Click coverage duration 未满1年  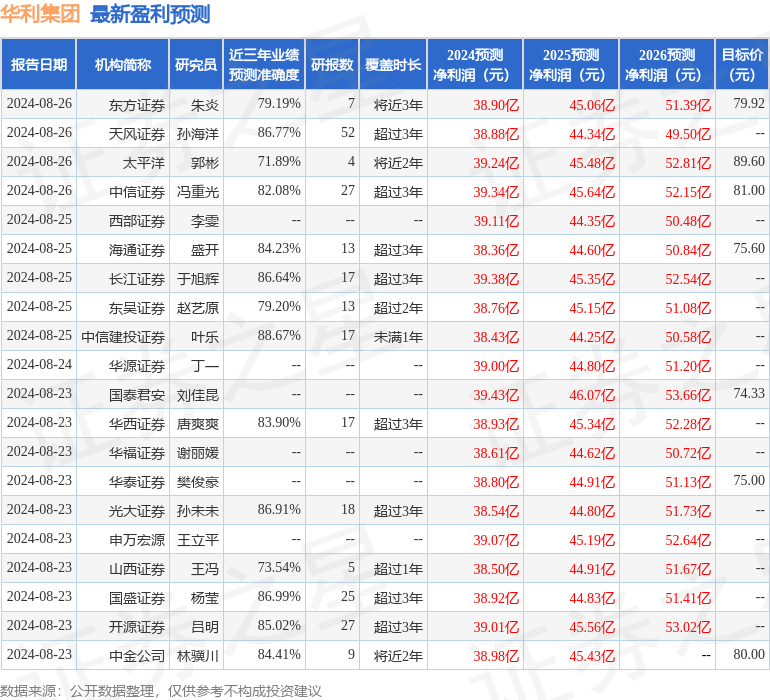pos(398,337)
